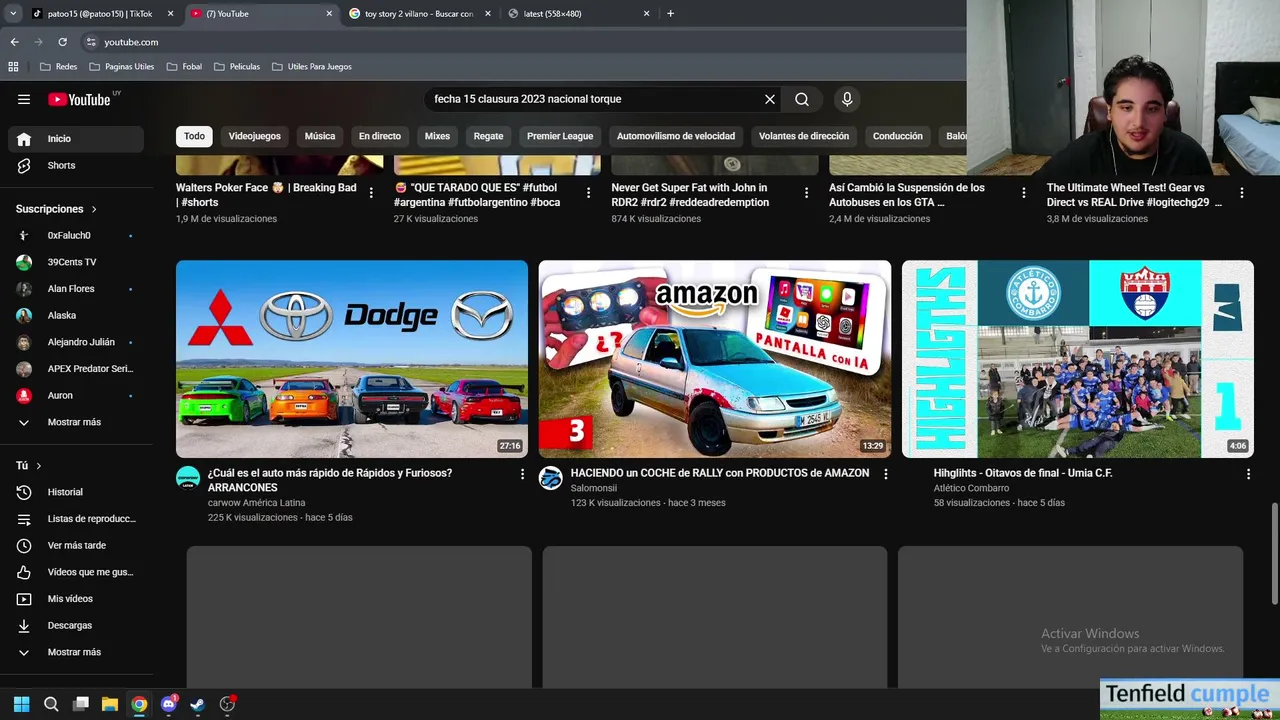
Task: Open options for Rápidos y Furiosos video
Action: pos(522,474)
